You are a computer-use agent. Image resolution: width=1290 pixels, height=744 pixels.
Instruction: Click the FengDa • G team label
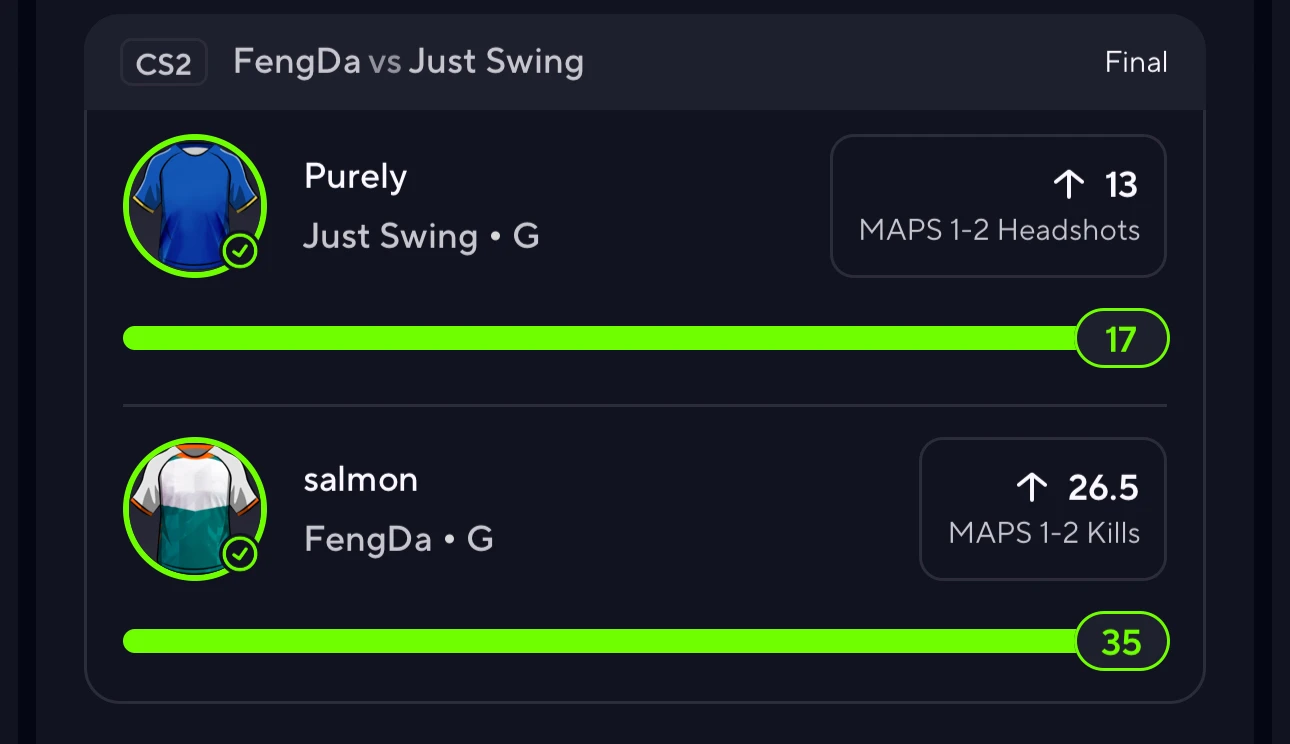pos(398,540)
